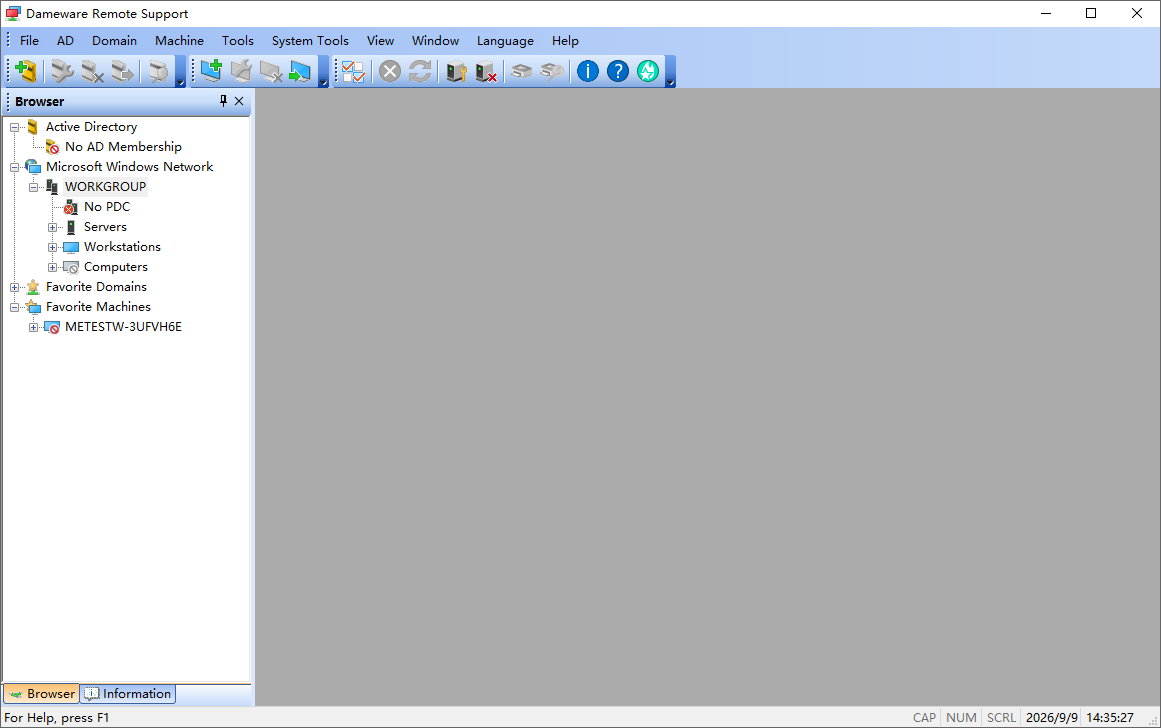1161x728 pixels.
Task: Open the File menu
Action: [30, 41]
